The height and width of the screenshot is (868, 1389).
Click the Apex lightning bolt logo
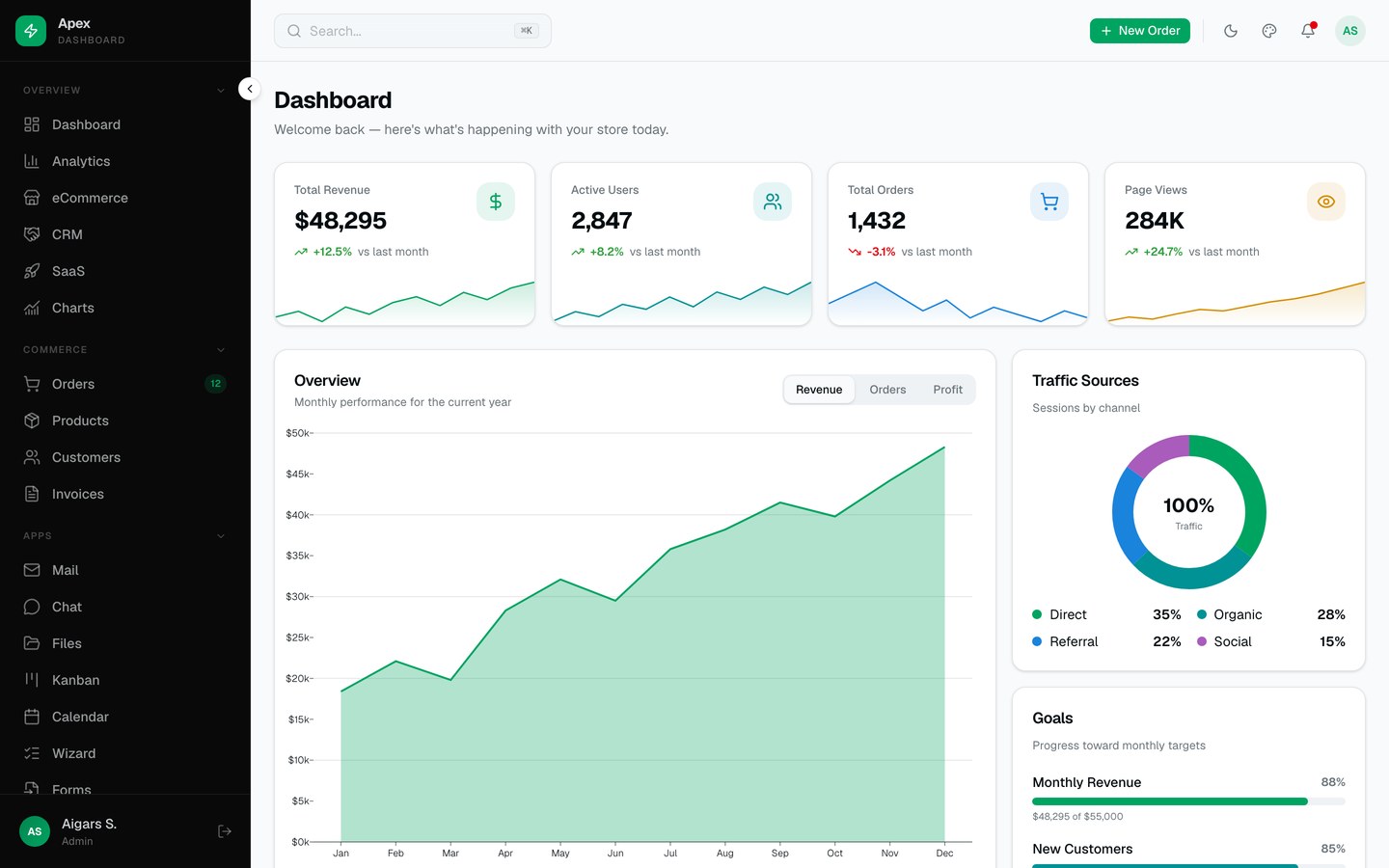pyautogui.click(x=31, y=31)
